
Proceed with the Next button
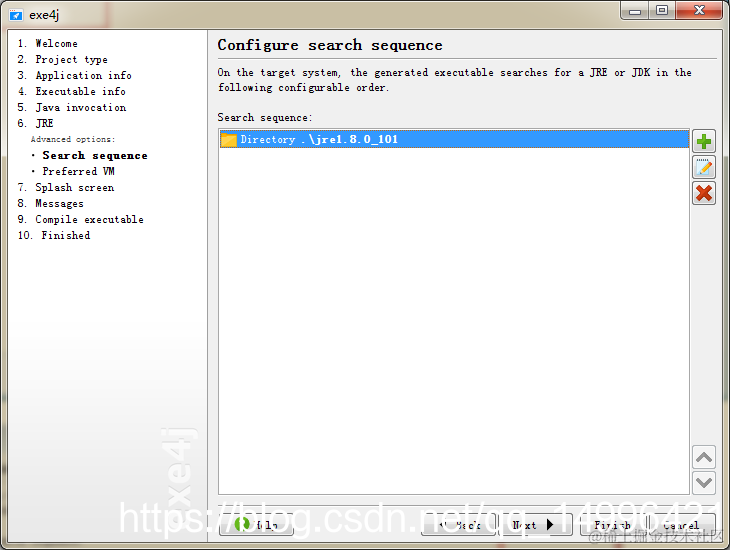point(535,524)
